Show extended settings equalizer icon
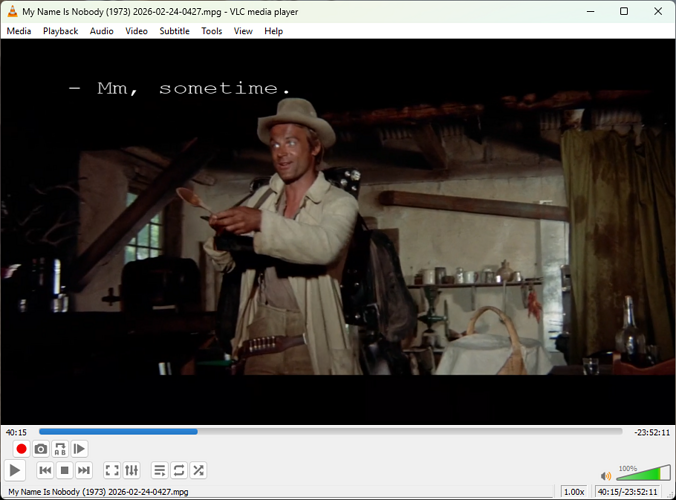Viewport: 676px width, 500px height. pyautogui.click(x=131, y=470)
